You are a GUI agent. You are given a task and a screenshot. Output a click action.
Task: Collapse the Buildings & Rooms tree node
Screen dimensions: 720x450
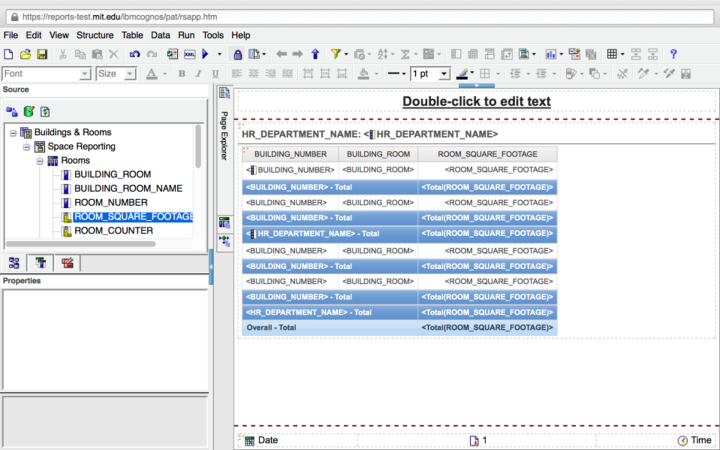pos(13,132)
